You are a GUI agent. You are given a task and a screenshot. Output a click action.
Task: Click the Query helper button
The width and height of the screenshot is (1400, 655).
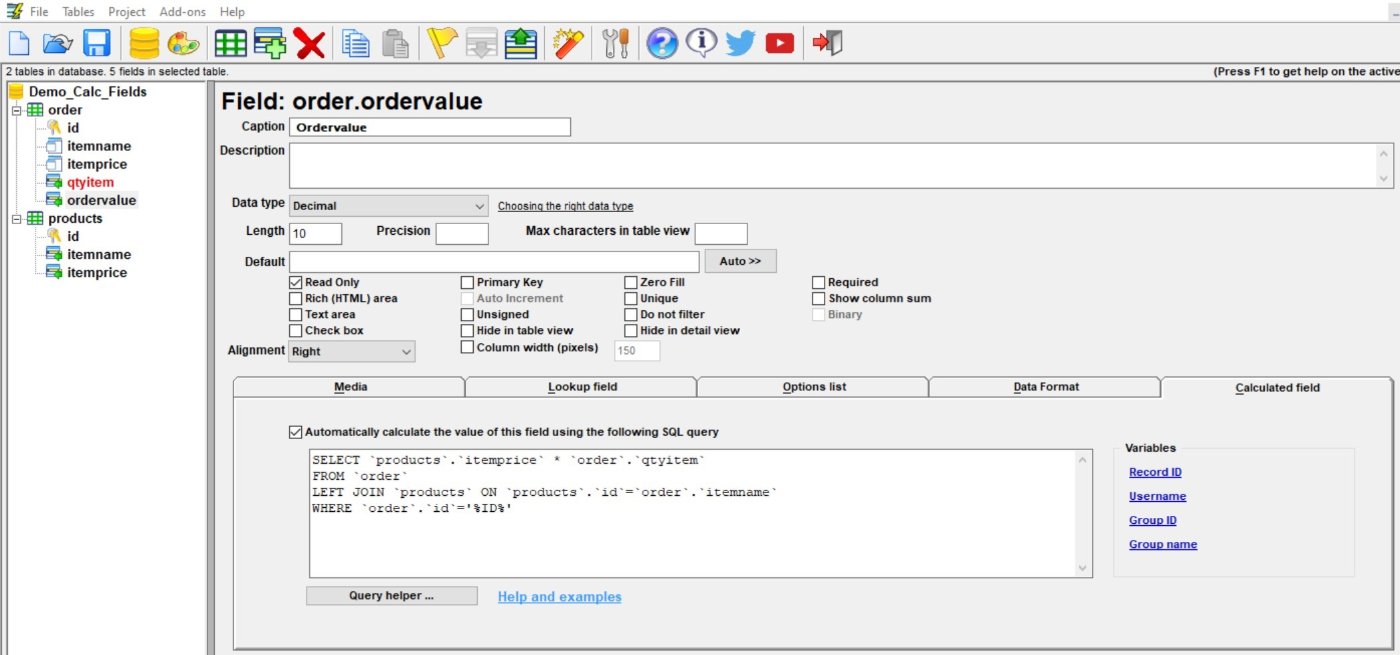coord(391,596)
